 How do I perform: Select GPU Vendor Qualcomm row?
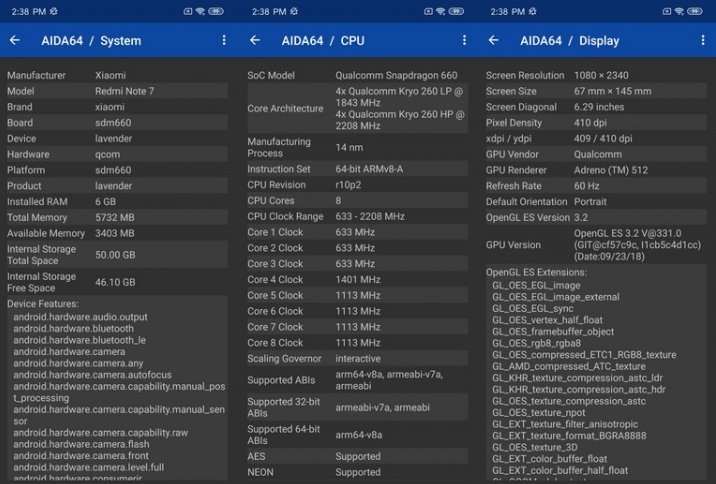pyautogui.click(x=595, y=154)
